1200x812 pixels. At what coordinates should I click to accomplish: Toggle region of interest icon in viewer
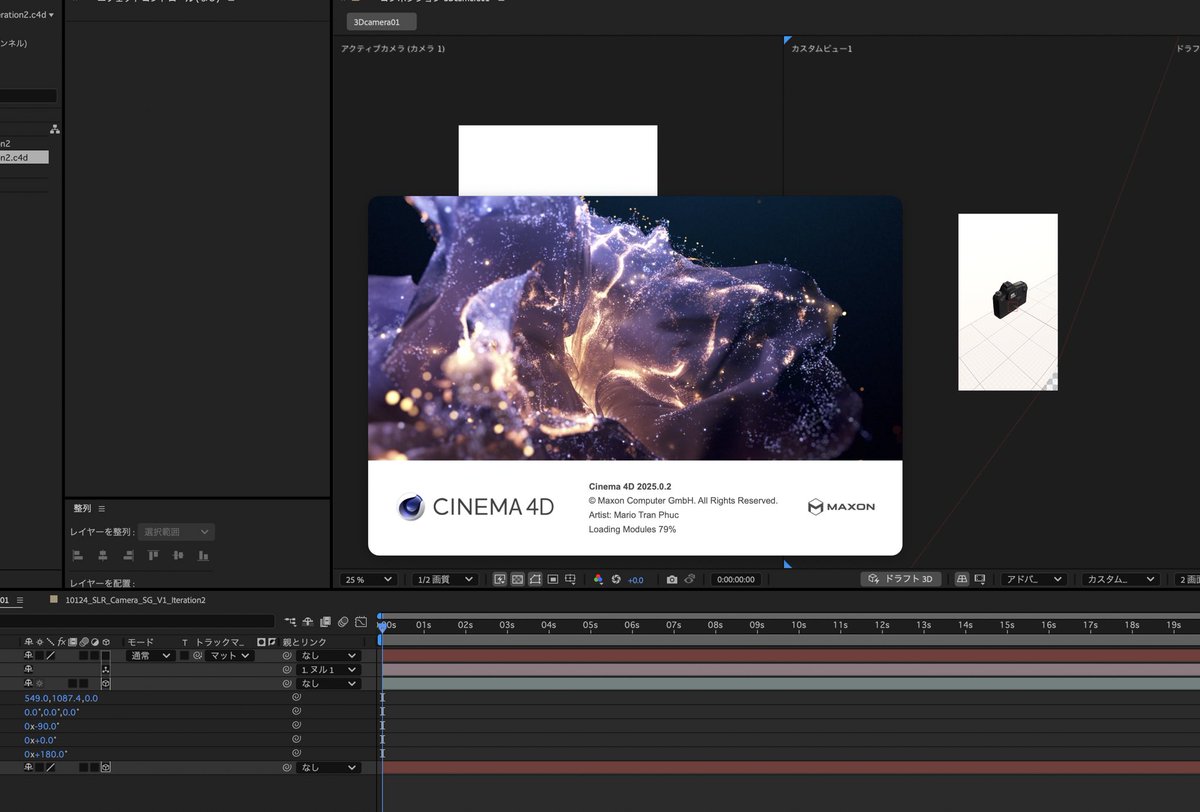point(553,579)
